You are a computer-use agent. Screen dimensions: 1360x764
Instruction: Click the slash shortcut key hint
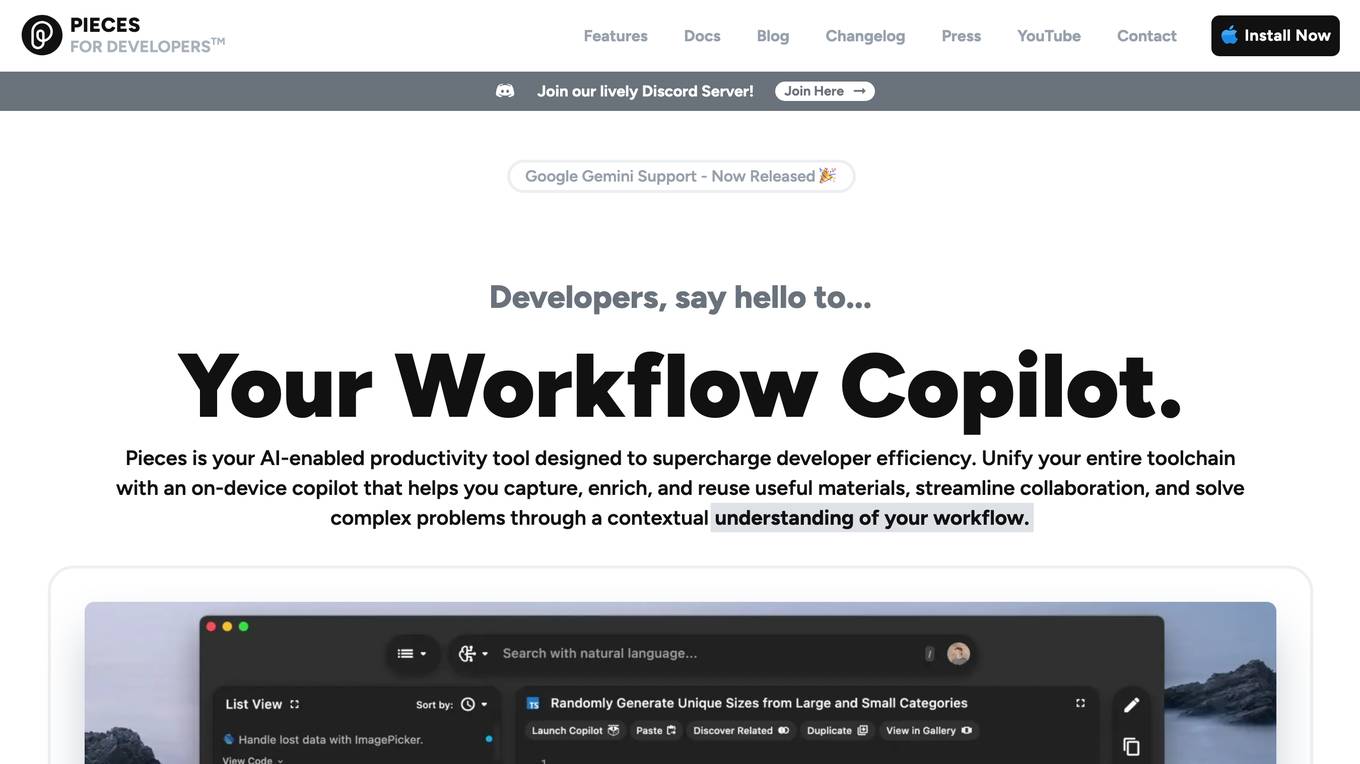(929, 654)
